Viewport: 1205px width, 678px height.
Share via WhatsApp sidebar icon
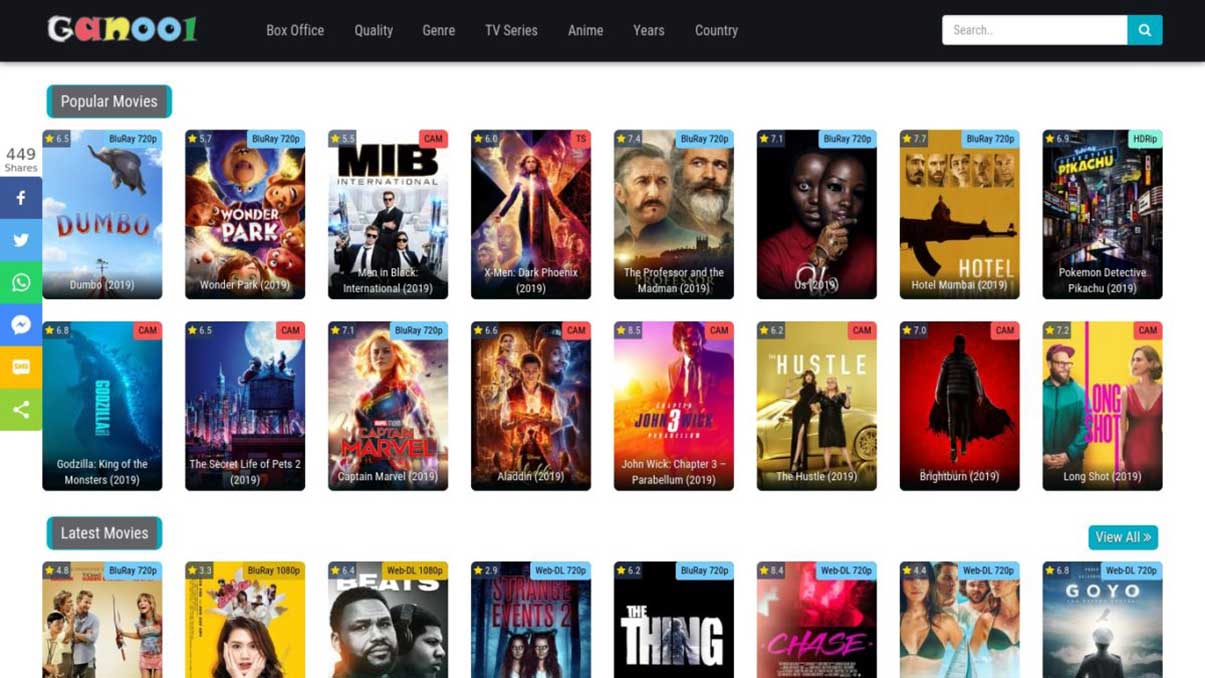point(21,283)
